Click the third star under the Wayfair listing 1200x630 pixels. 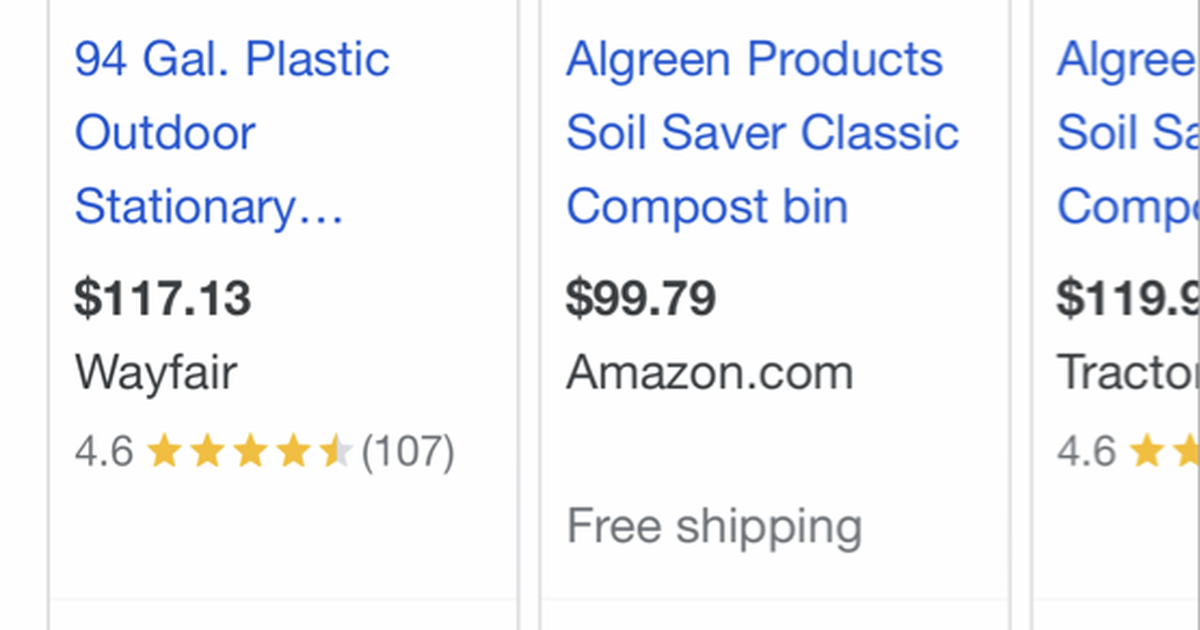(250, 451)
